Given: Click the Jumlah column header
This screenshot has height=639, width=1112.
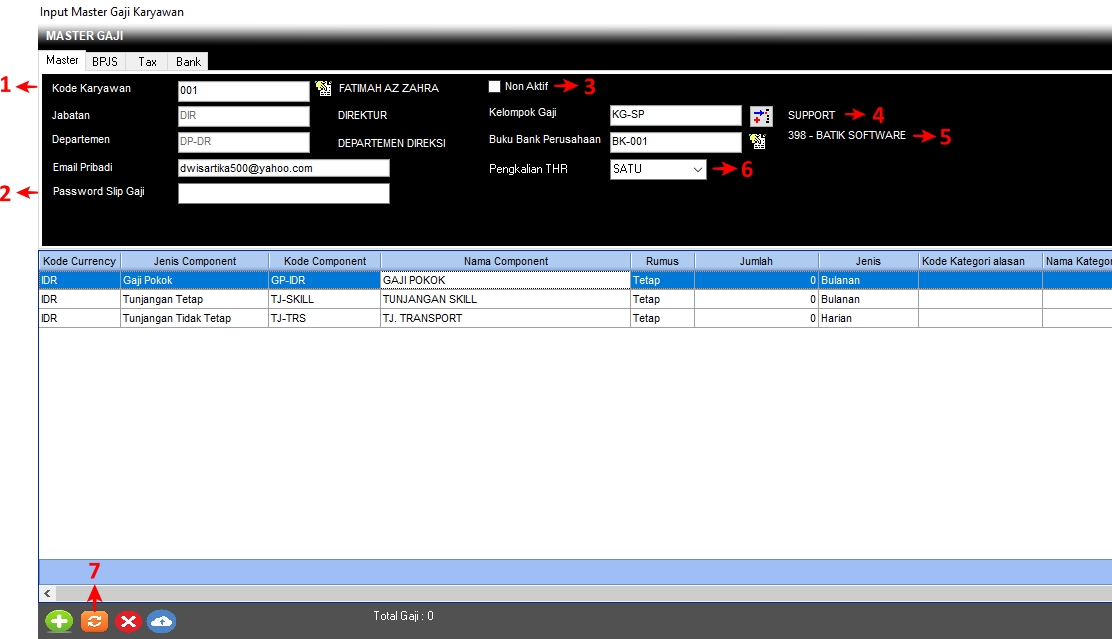Looking at the screenshot, I should [x=755, y=261].
